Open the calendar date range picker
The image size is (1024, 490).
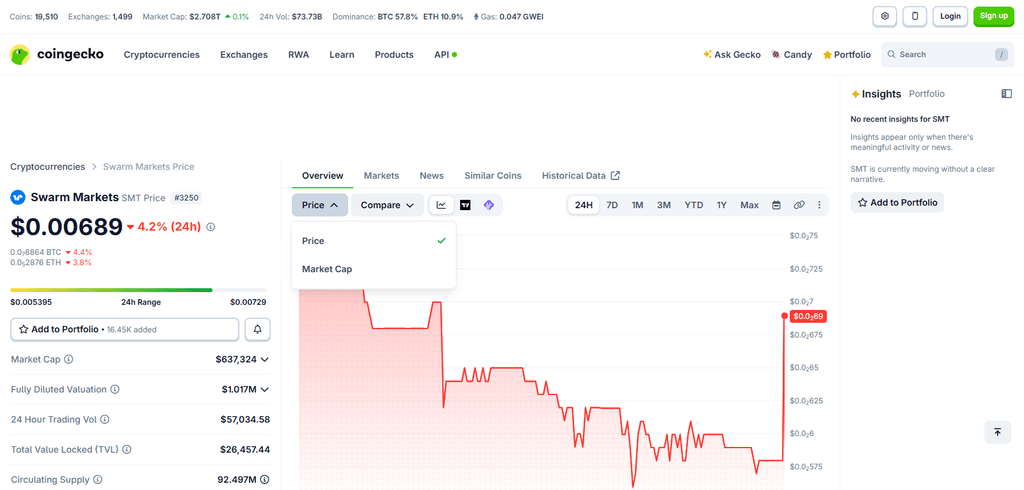coord(776,205)
